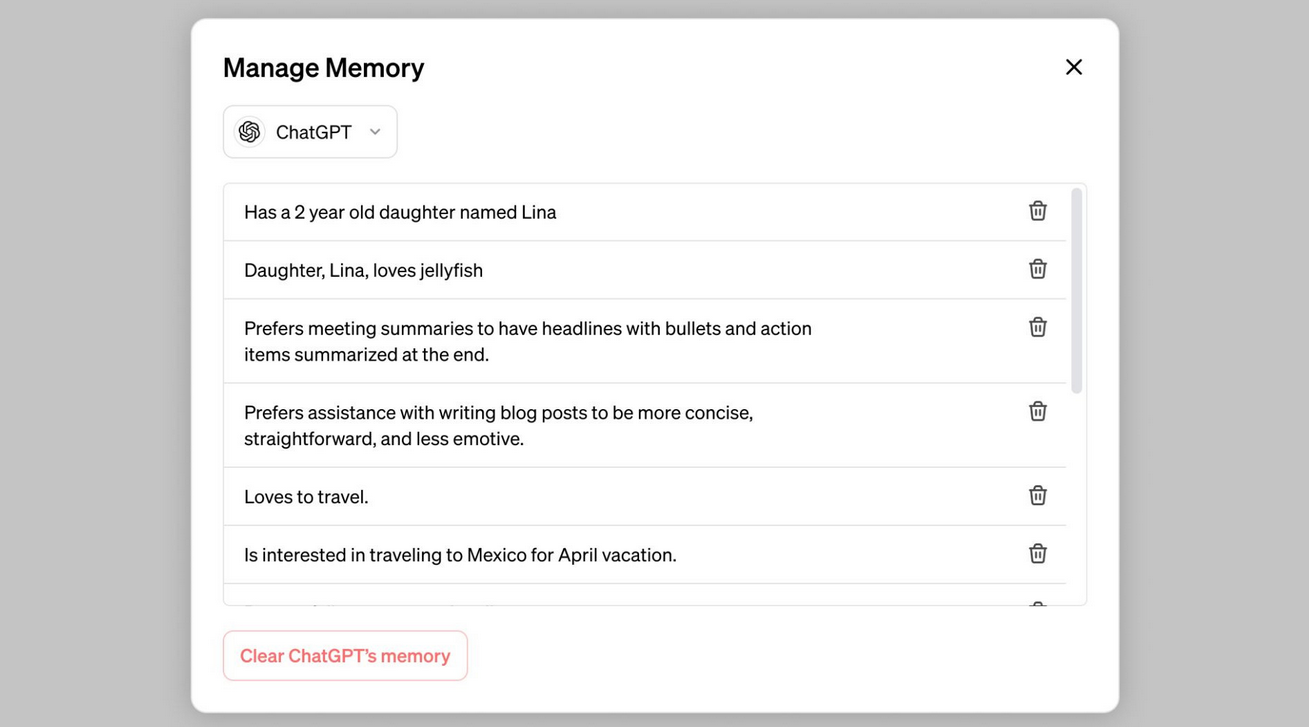Click the ChatGPT logo icon in the selector
Viewport: 1309px width, 727px height.
click(249, 132)
